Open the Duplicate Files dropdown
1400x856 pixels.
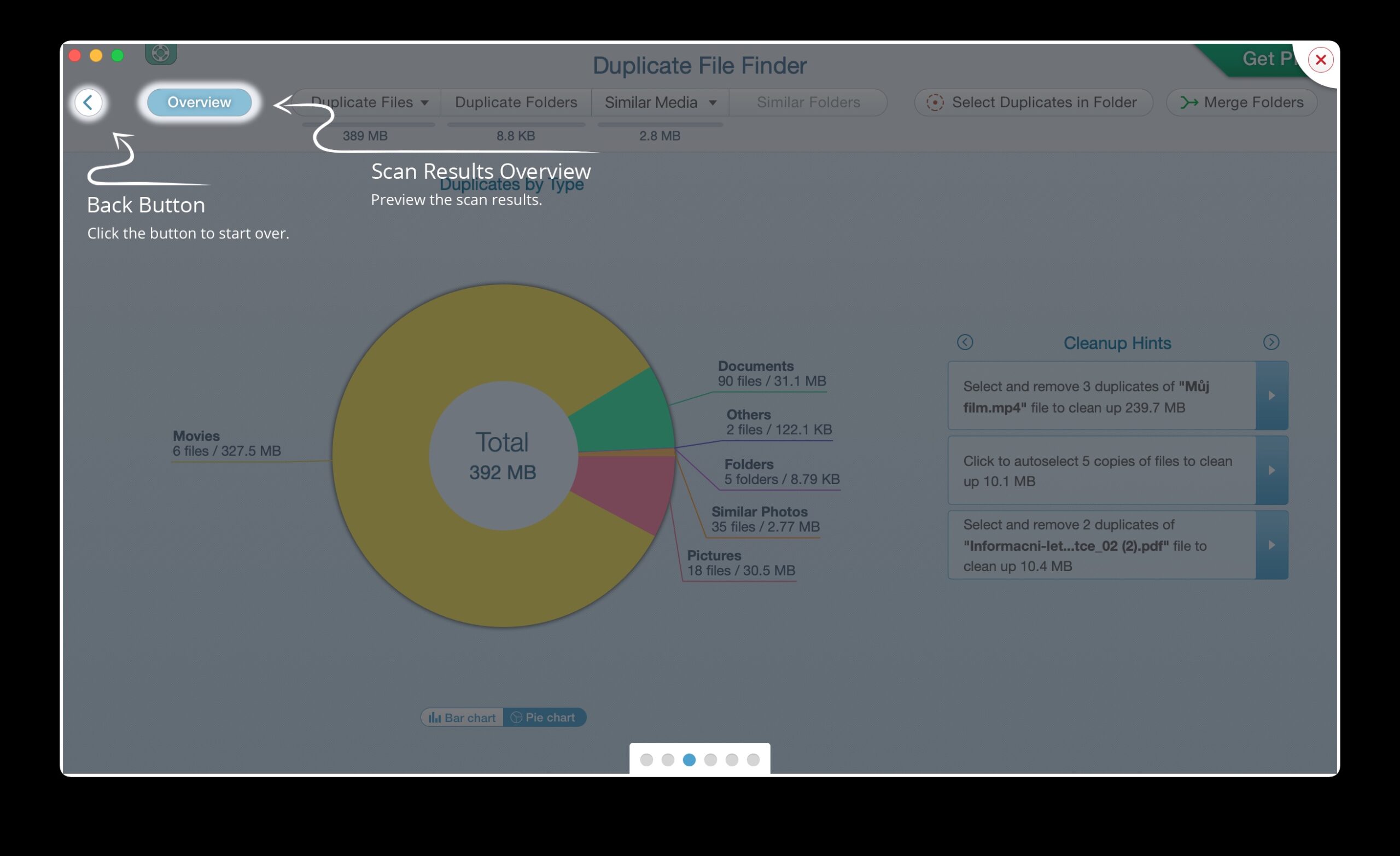click(x=424, y=102)
